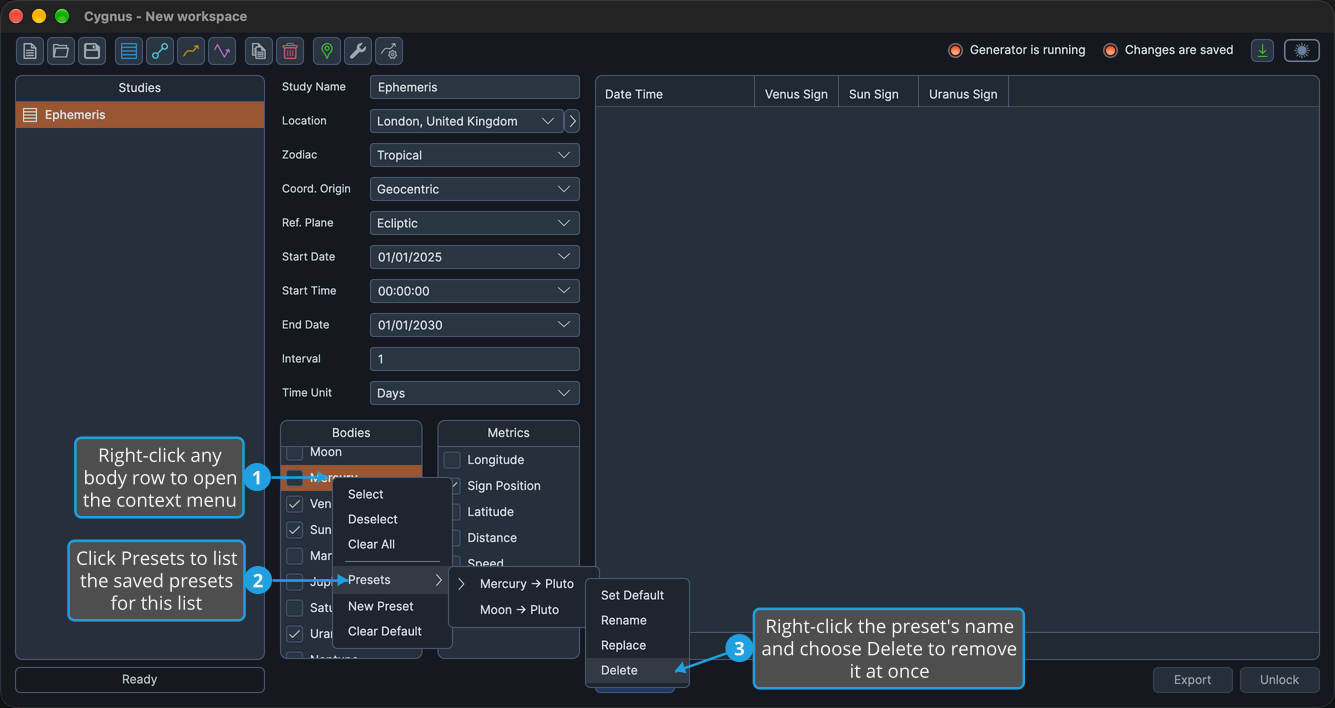Click the Generator is running indicator
The height and width of the screenshot is (708, 1335).
[1017, 50]
